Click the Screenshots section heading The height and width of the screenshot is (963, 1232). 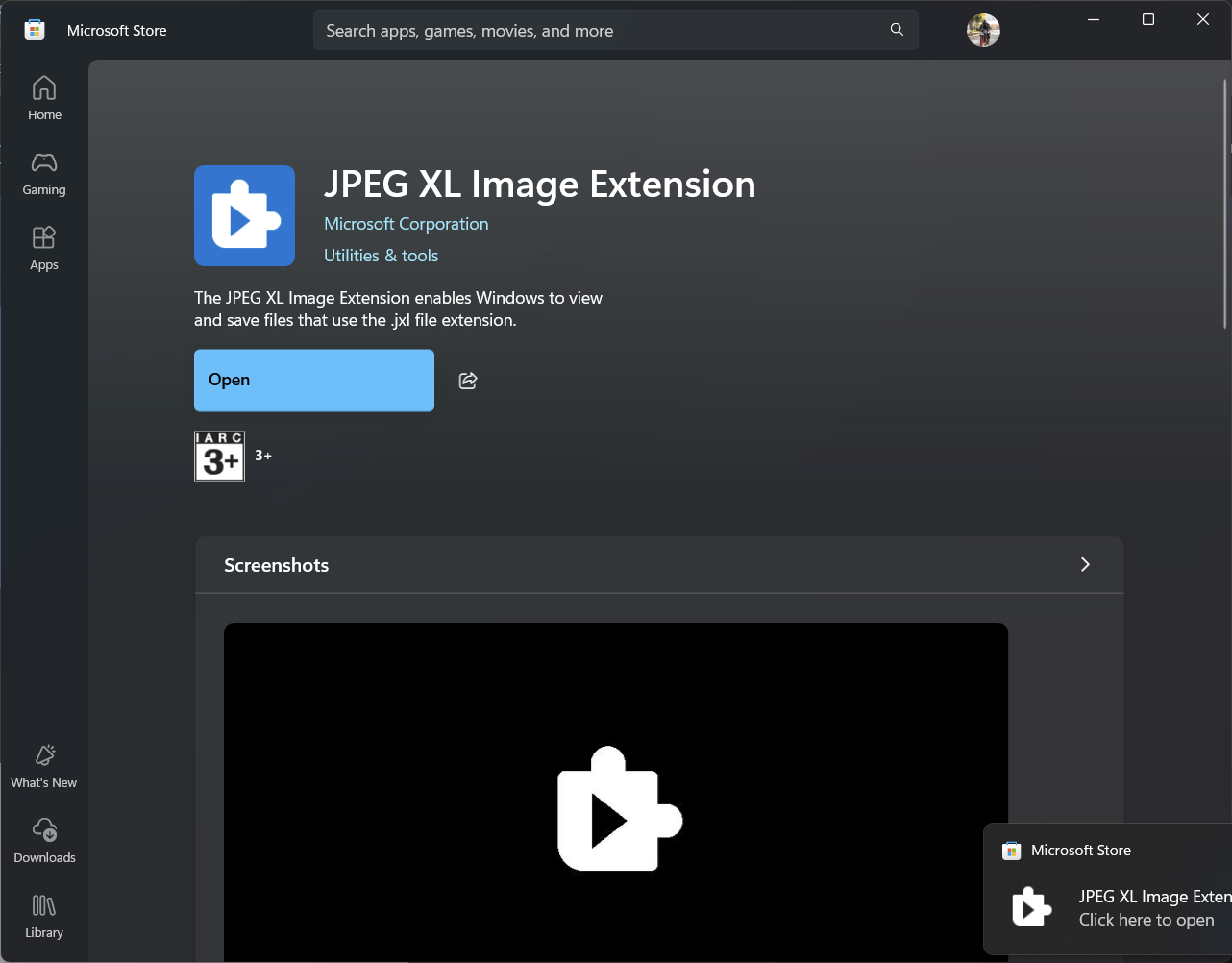click(x=276, y=565)
